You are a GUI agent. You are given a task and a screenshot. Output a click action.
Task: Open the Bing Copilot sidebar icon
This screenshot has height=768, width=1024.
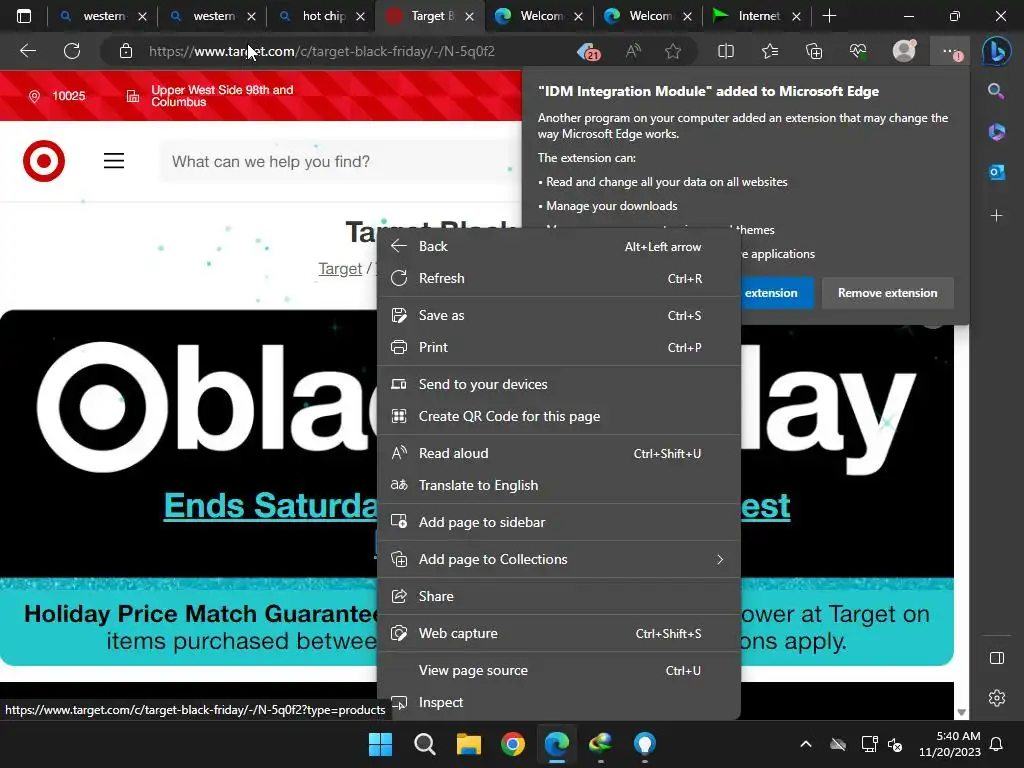point(997,51)
